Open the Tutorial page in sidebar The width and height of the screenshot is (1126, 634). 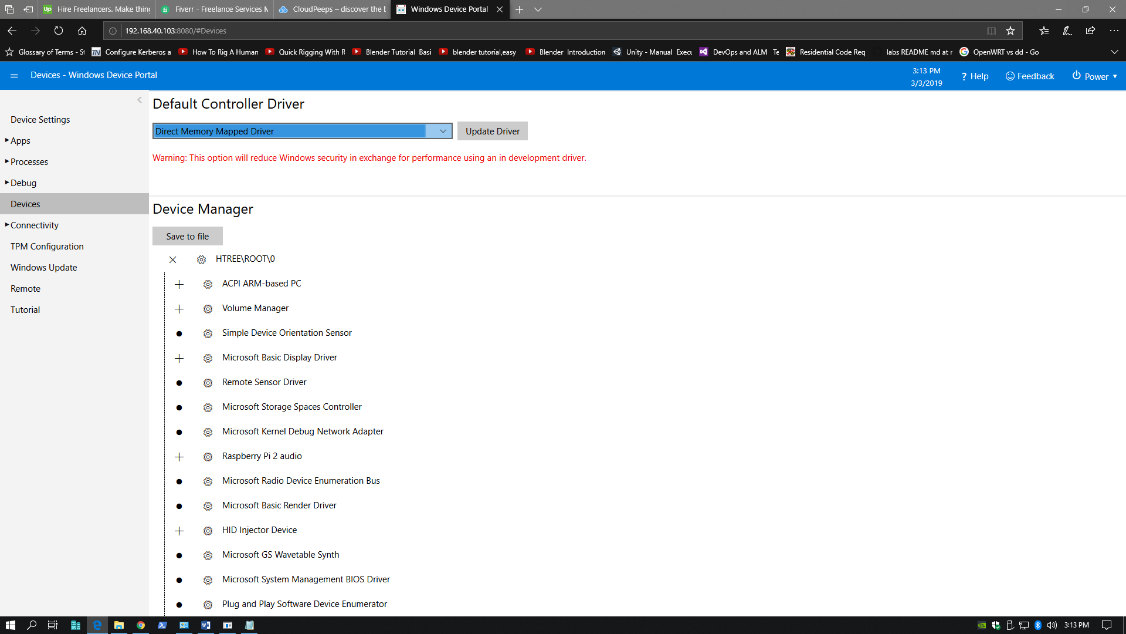[x=25, y=310]
